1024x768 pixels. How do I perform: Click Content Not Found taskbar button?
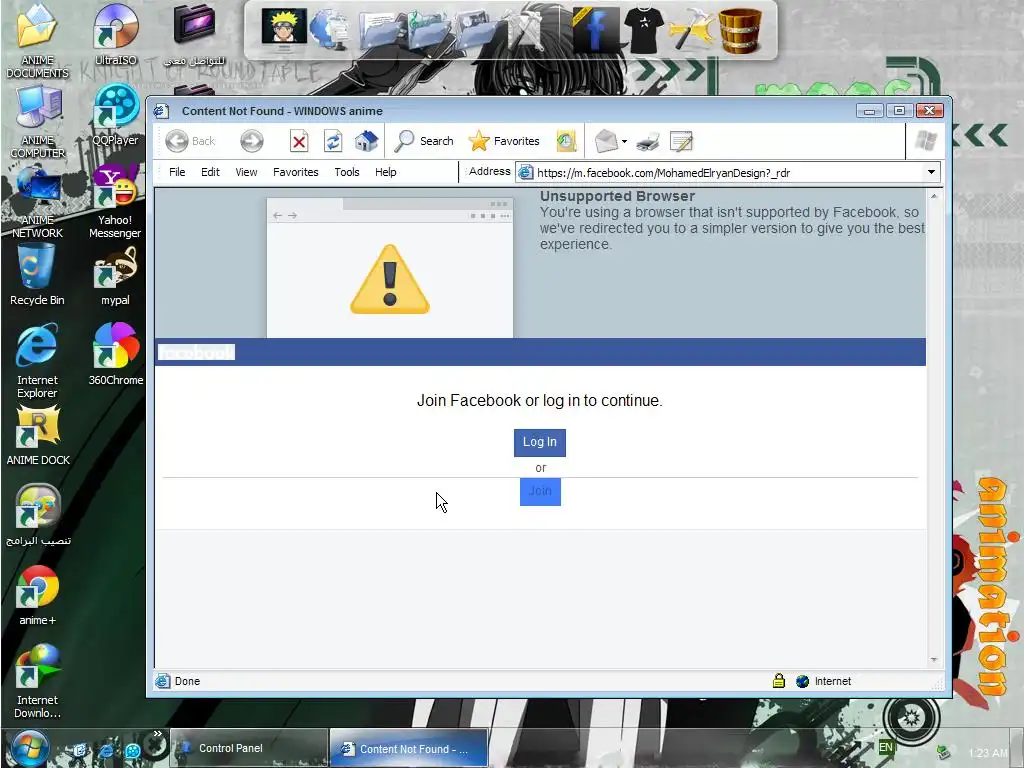tap(409, 748)
